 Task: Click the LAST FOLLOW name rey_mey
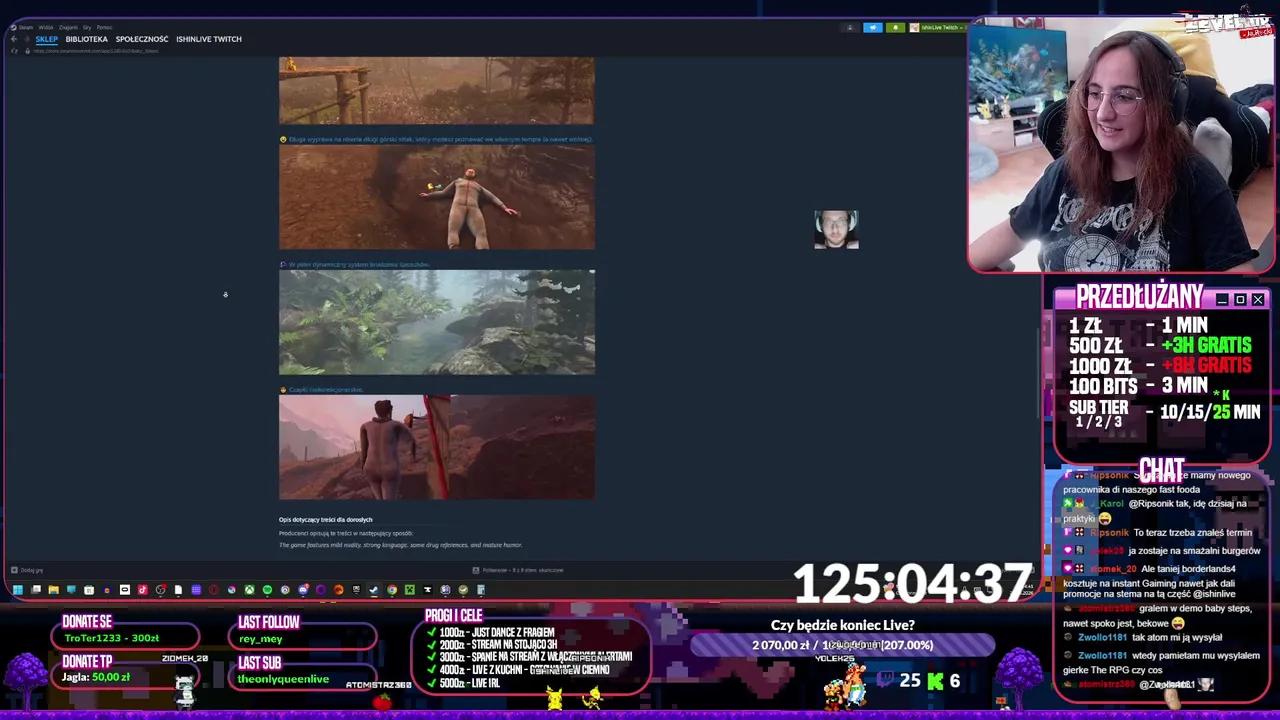pyautogui.click(x=261, y=639)
